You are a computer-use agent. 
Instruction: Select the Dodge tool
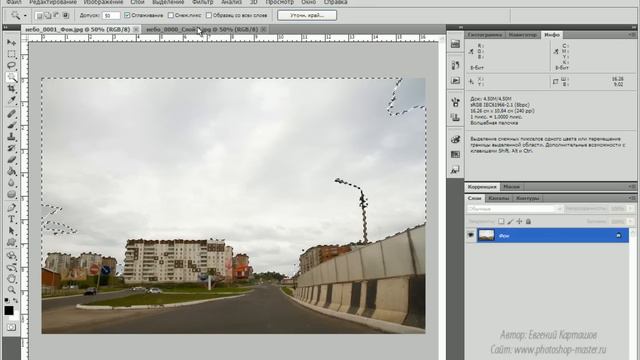pos(11,194)
